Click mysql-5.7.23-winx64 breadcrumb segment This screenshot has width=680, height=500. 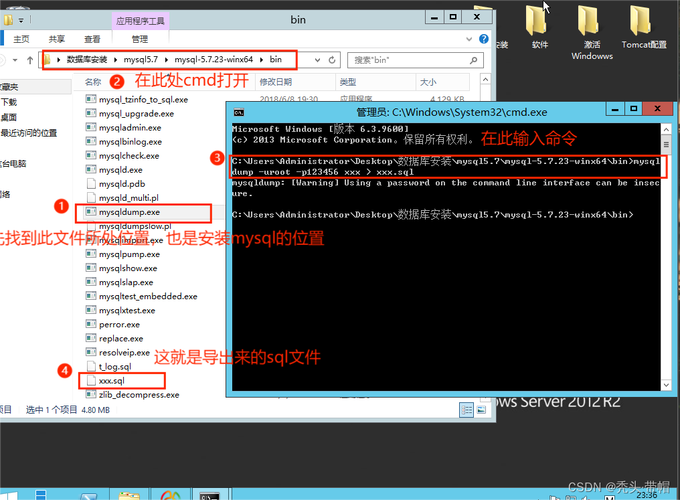coord(213,59)
